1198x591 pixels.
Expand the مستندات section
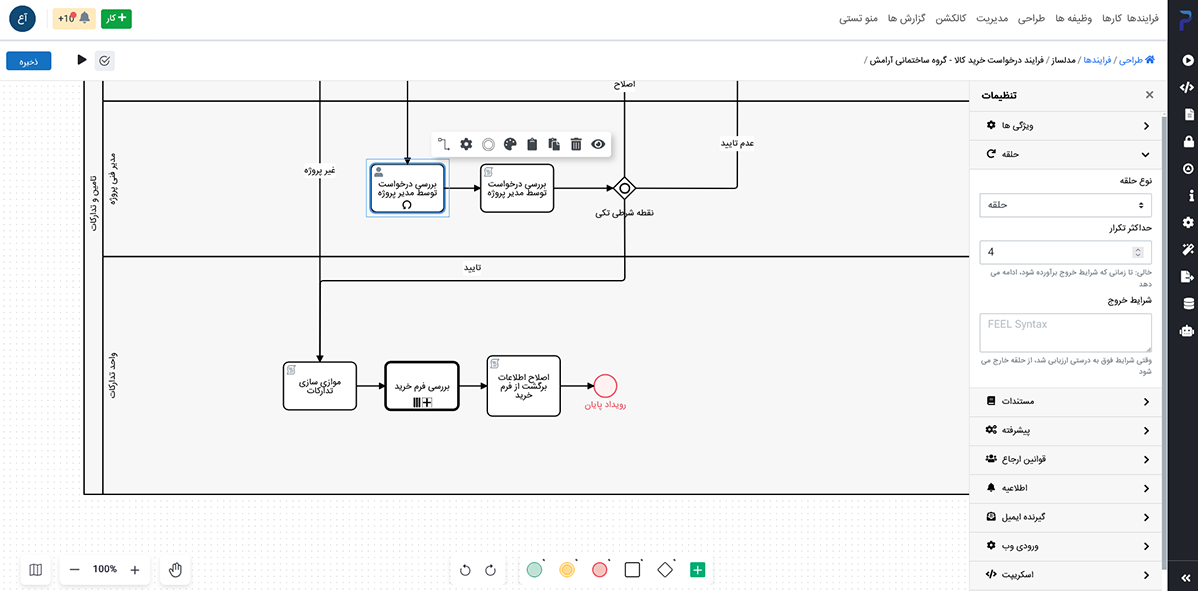tap(1066, 401)
